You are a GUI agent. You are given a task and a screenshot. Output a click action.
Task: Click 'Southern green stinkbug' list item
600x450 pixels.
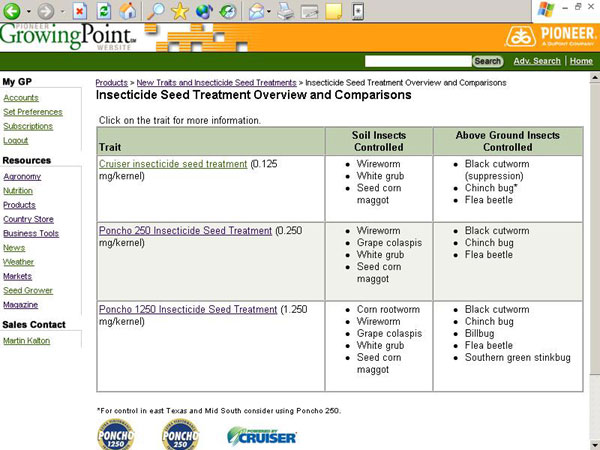(517, 358)
